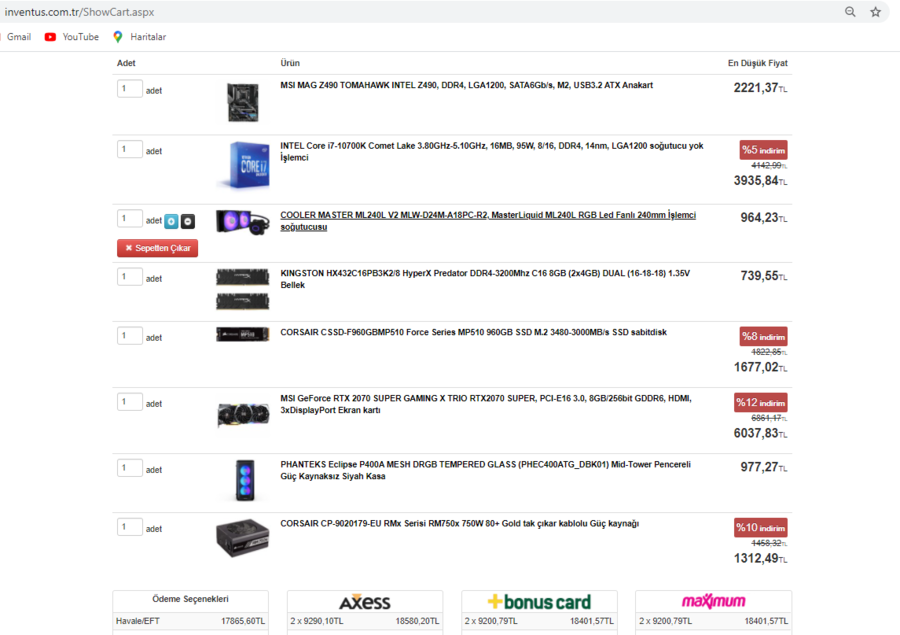Edit quantity field for KINGSTON HyperX Predator
Image resolution: width=900 pixels, height=635 pixels.
pyautogui.click(x=130, y=277)
